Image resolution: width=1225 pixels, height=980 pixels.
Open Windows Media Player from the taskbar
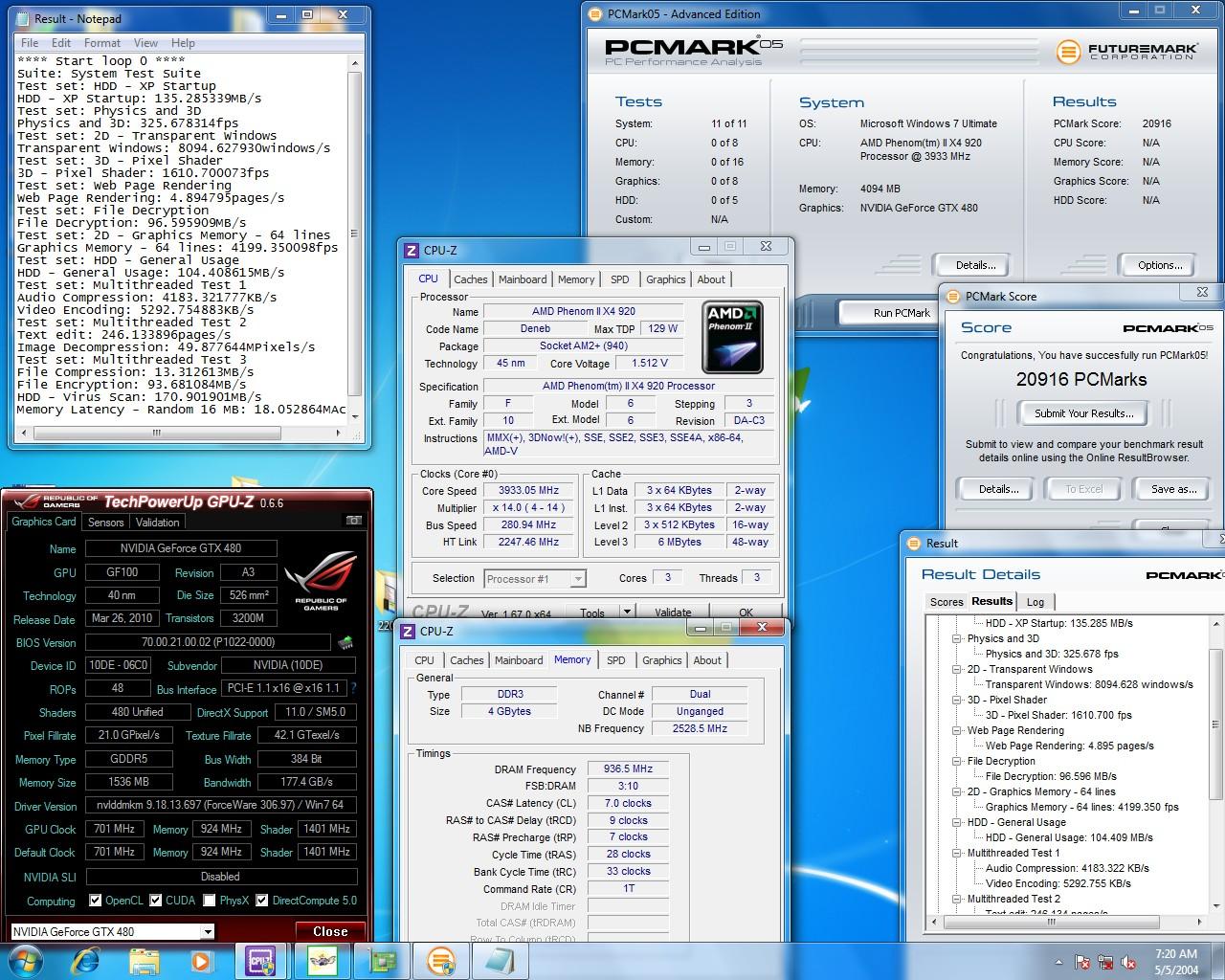click(x=200, y=960)
